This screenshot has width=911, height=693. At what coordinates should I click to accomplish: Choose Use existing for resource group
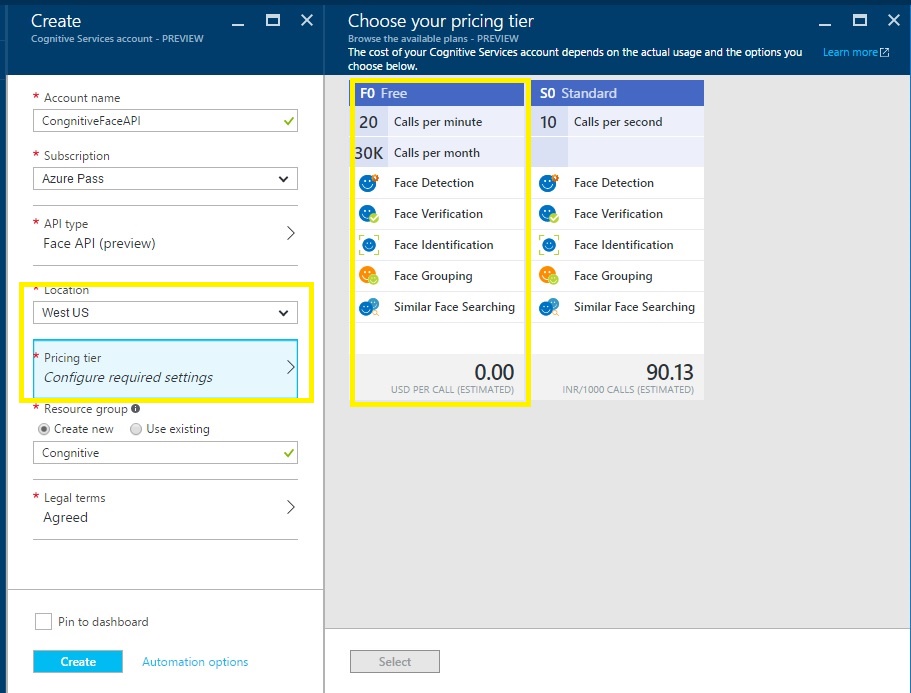pyautogui.click(x=135, y=429)
